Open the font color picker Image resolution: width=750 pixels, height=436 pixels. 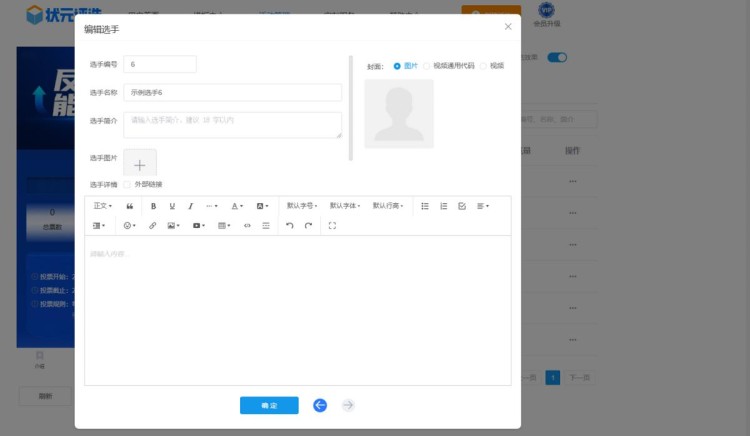coord(237,206)
